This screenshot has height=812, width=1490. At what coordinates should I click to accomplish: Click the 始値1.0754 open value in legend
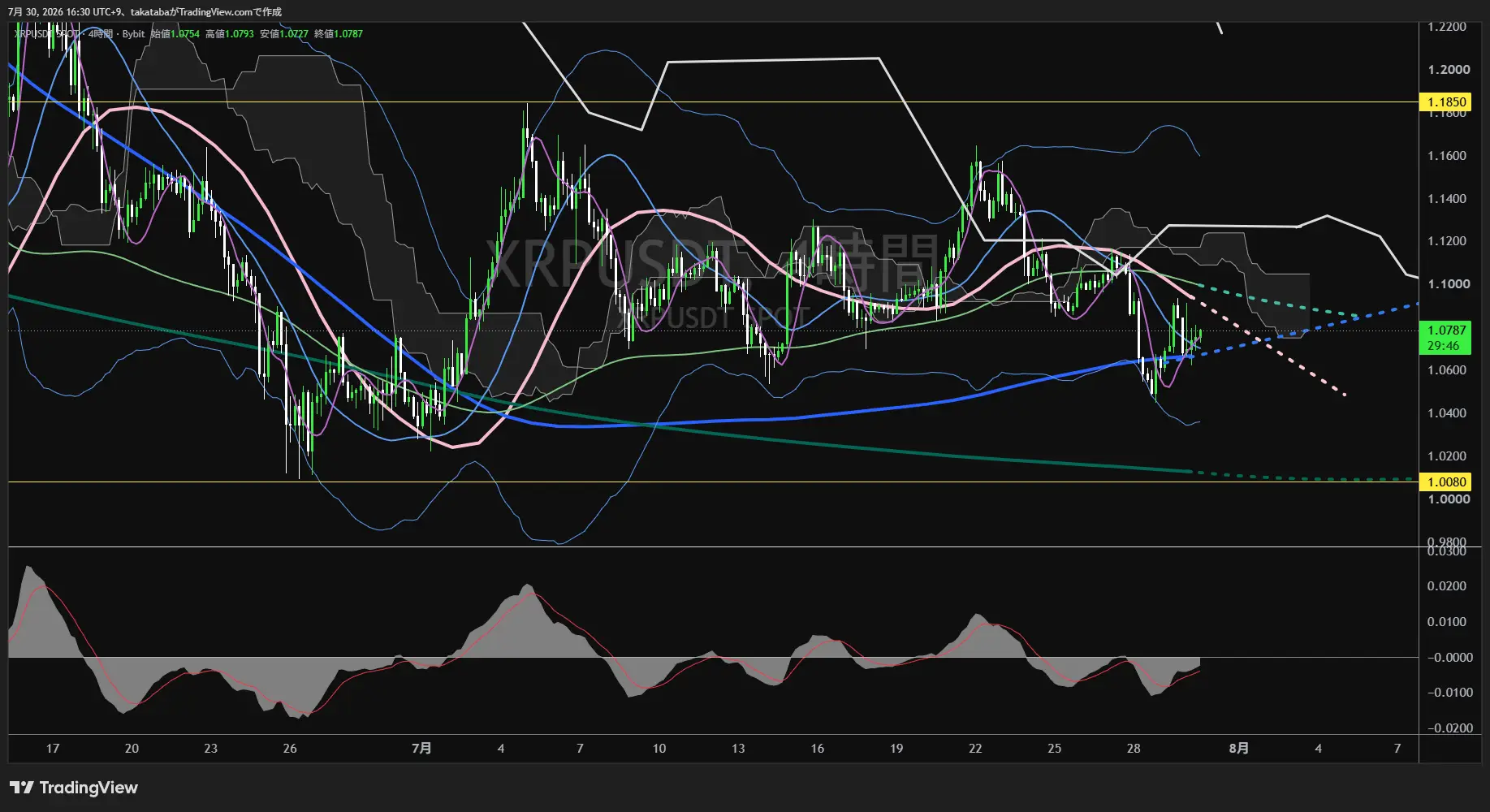pos(175,34)
